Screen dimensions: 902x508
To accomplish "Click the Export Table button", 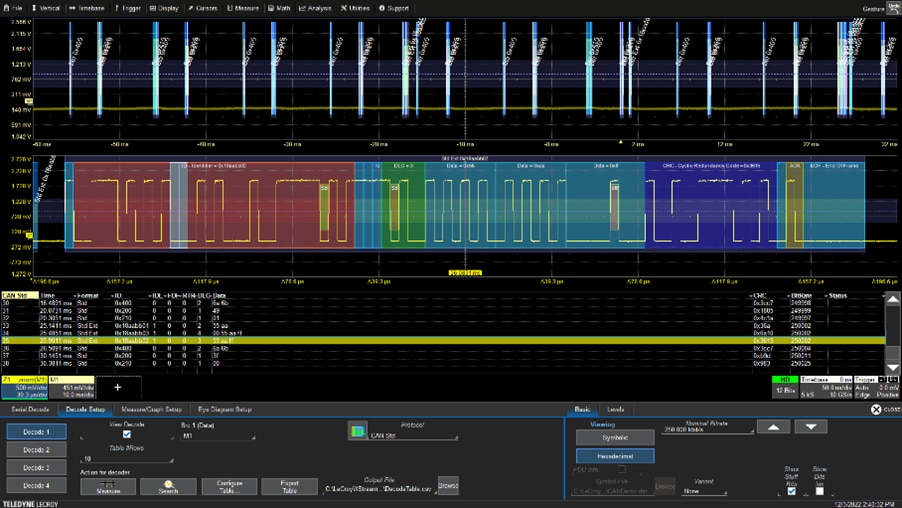I will [289, 486].
